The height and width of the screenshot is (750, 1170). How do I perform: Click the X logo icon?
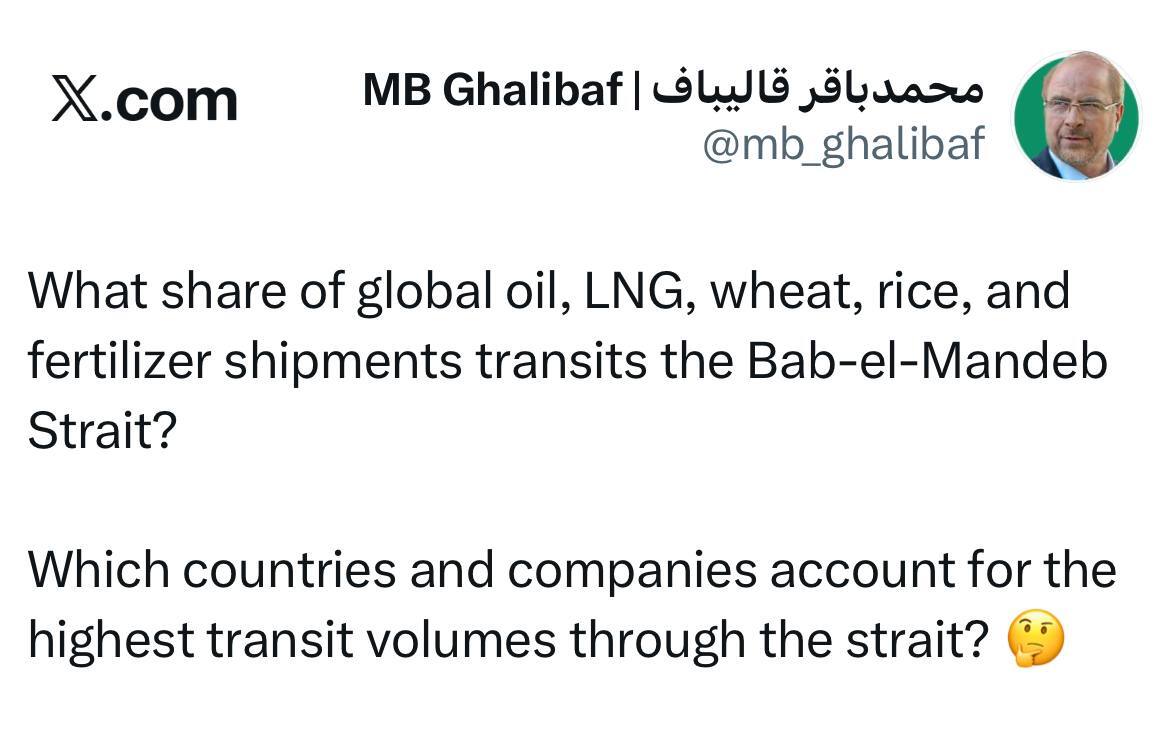point(78,101)
